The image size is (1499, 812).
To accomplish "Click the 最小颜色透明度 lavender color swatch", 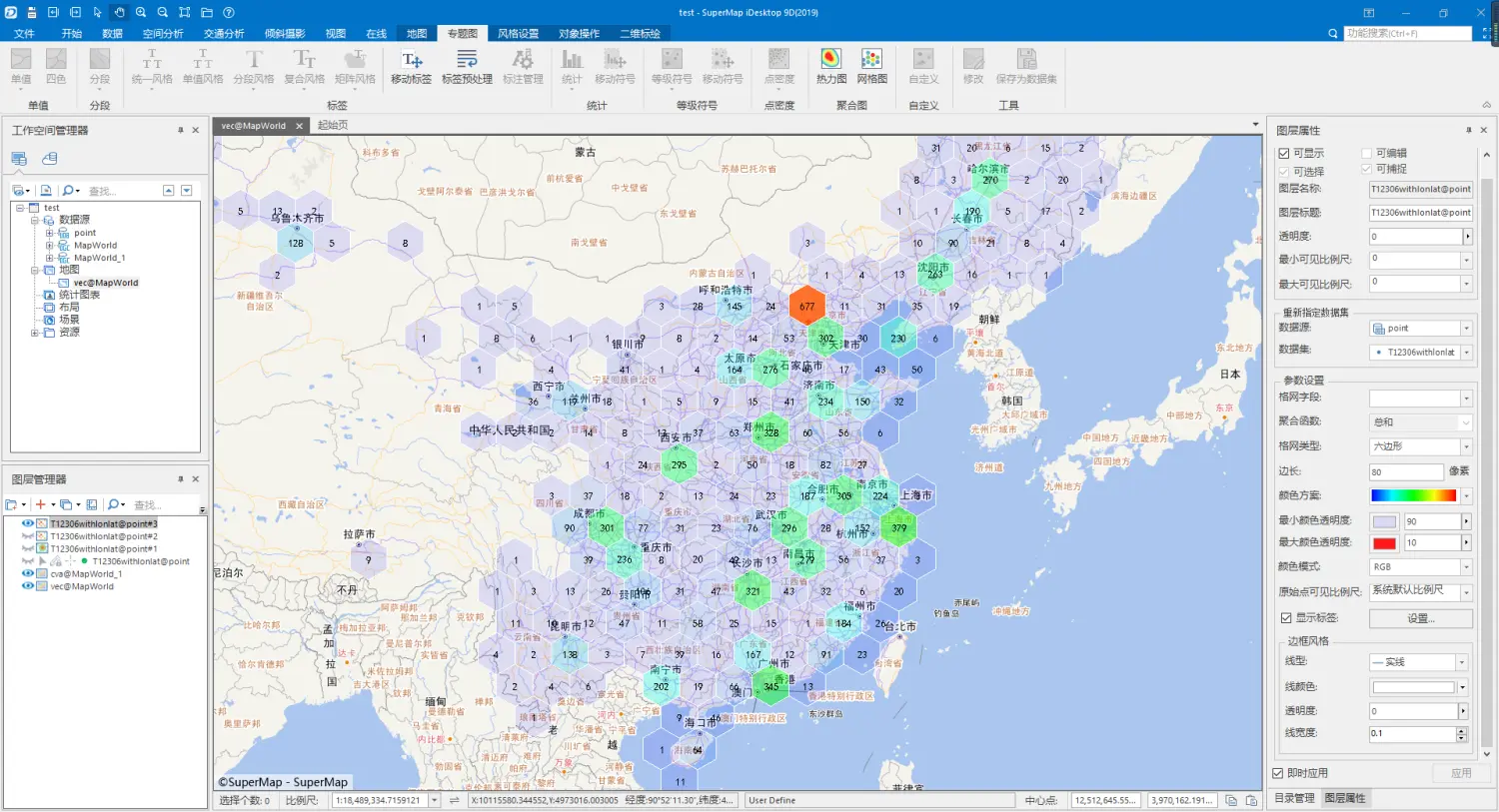I will 1384,521.
